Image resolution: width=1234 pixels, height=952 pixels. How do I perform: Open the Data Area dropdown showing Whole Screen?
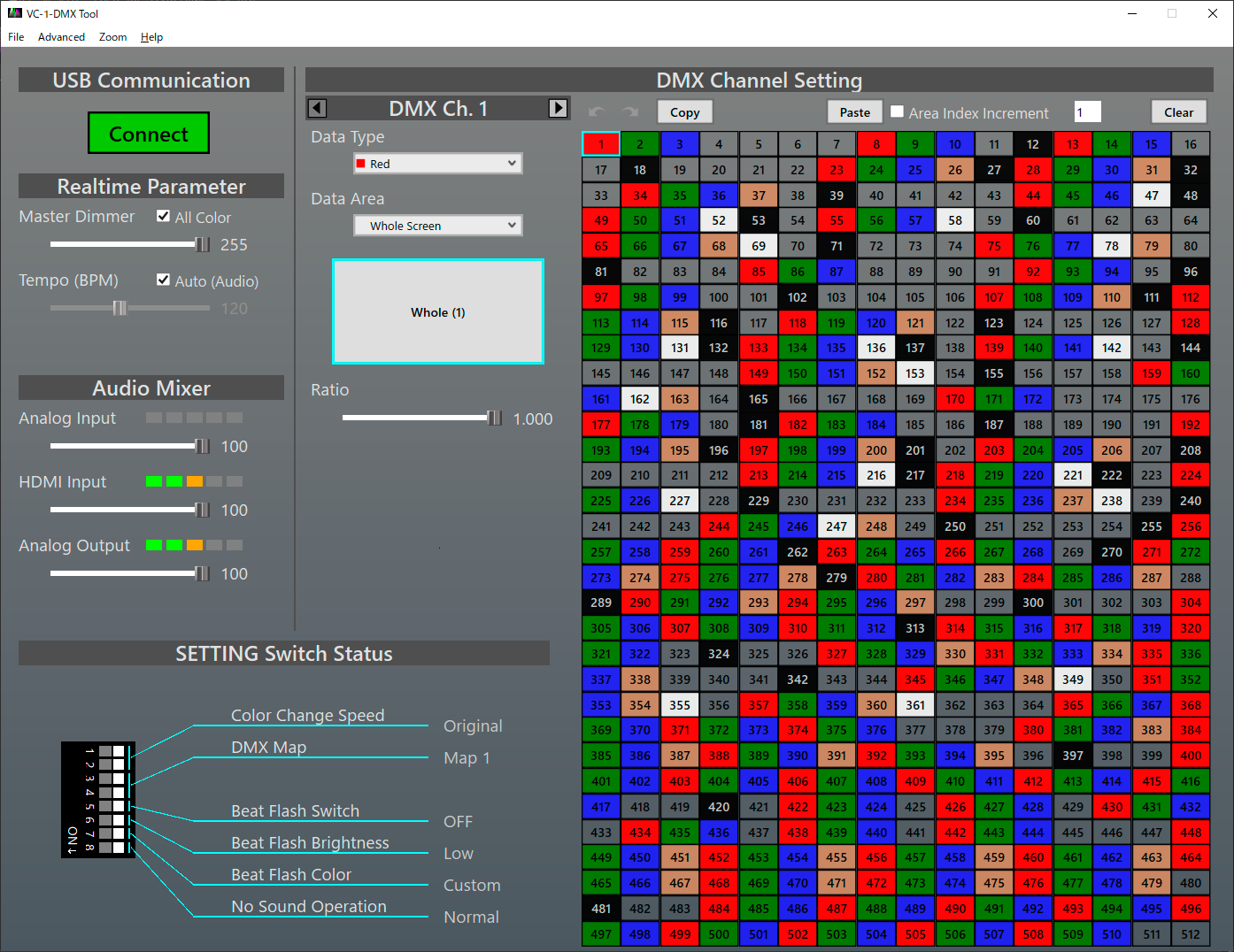tap(438, 226)
